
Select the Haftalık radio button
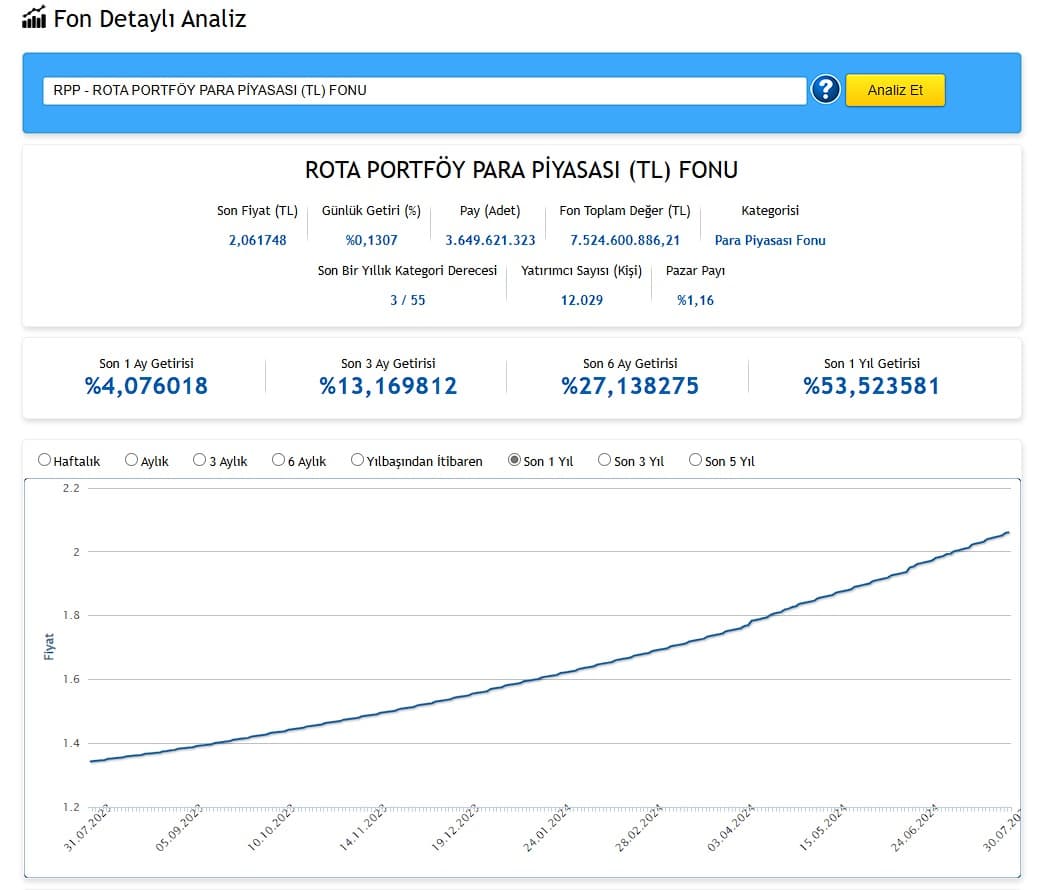pos(45,460)
